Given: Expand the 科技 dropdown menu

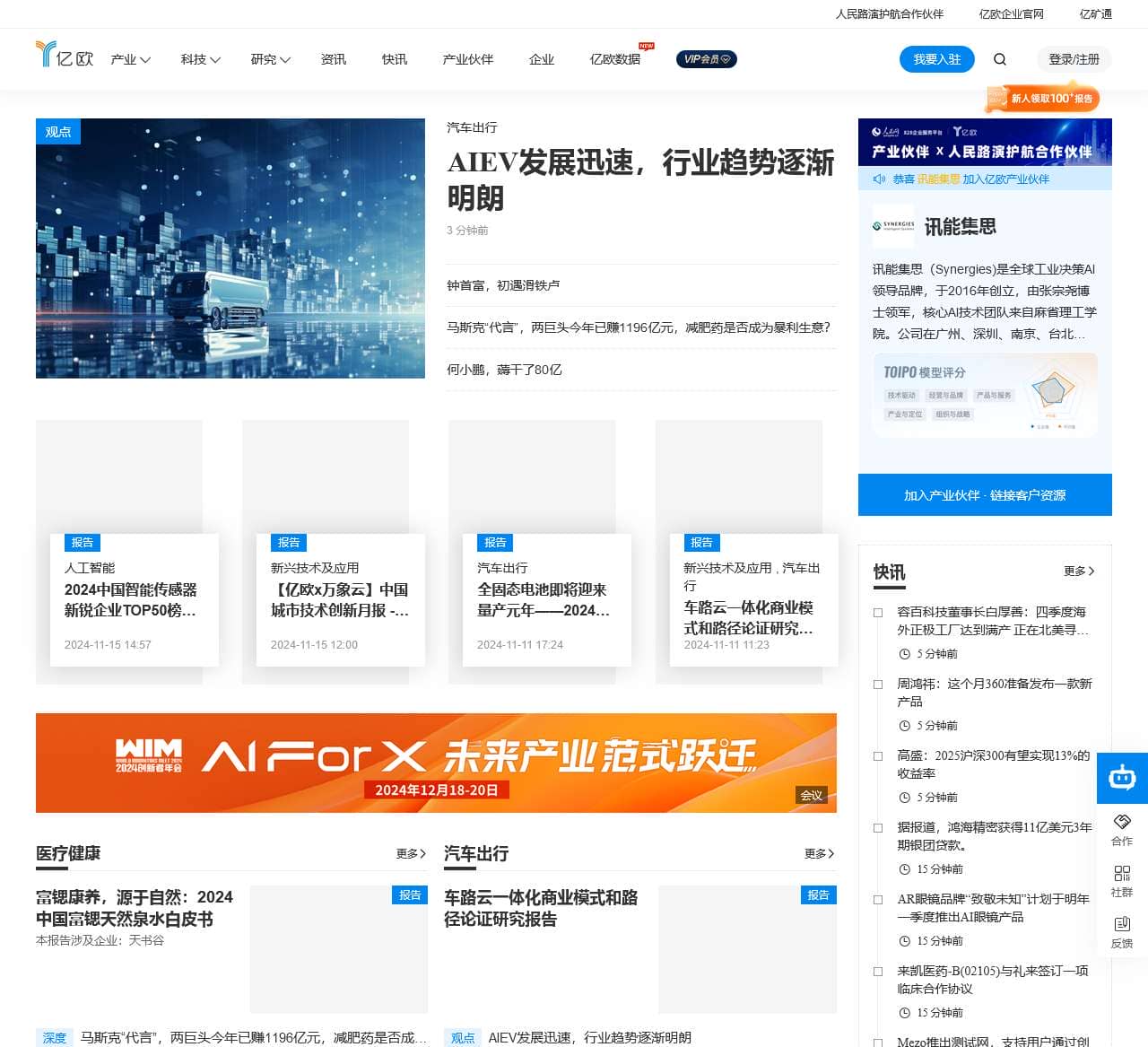Looking at the screenshot, I should pyautogui.click(x=201, y=59).
